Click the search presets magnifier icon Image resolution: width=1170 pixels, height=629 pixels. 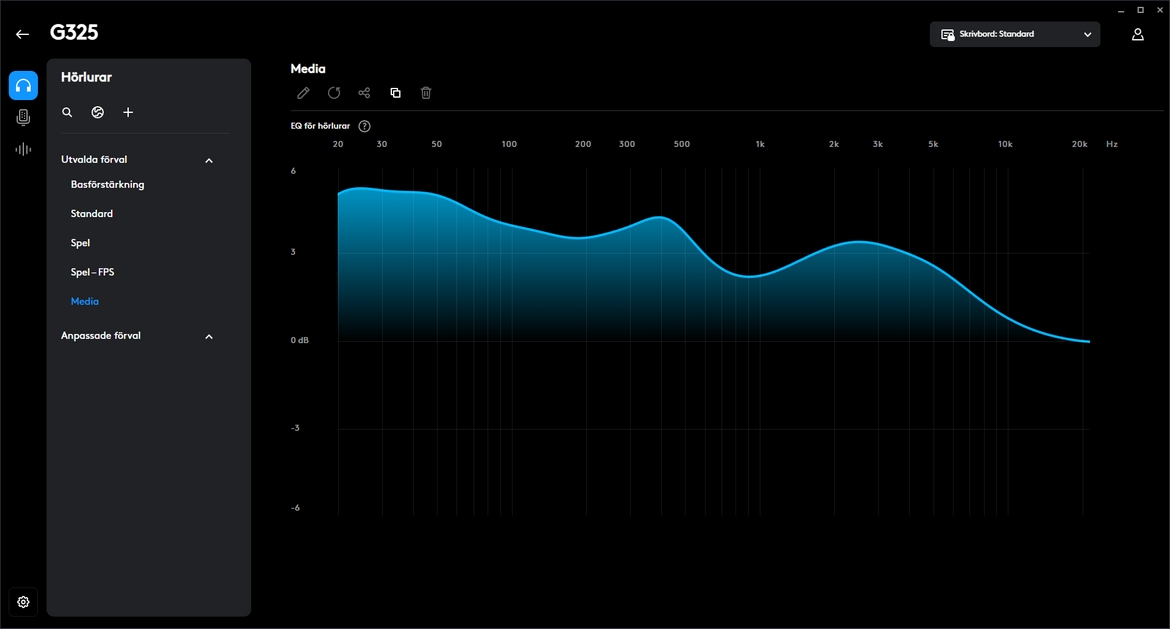[67, 113]
